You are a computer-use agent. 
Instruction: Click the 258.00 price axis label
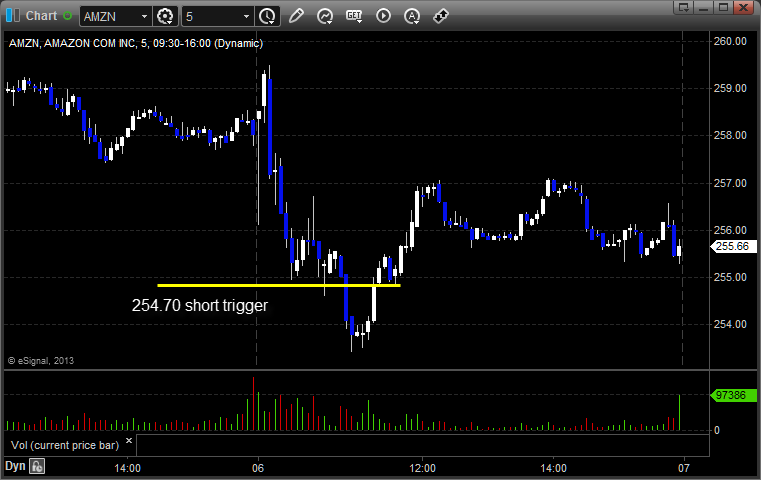[730, 135]
